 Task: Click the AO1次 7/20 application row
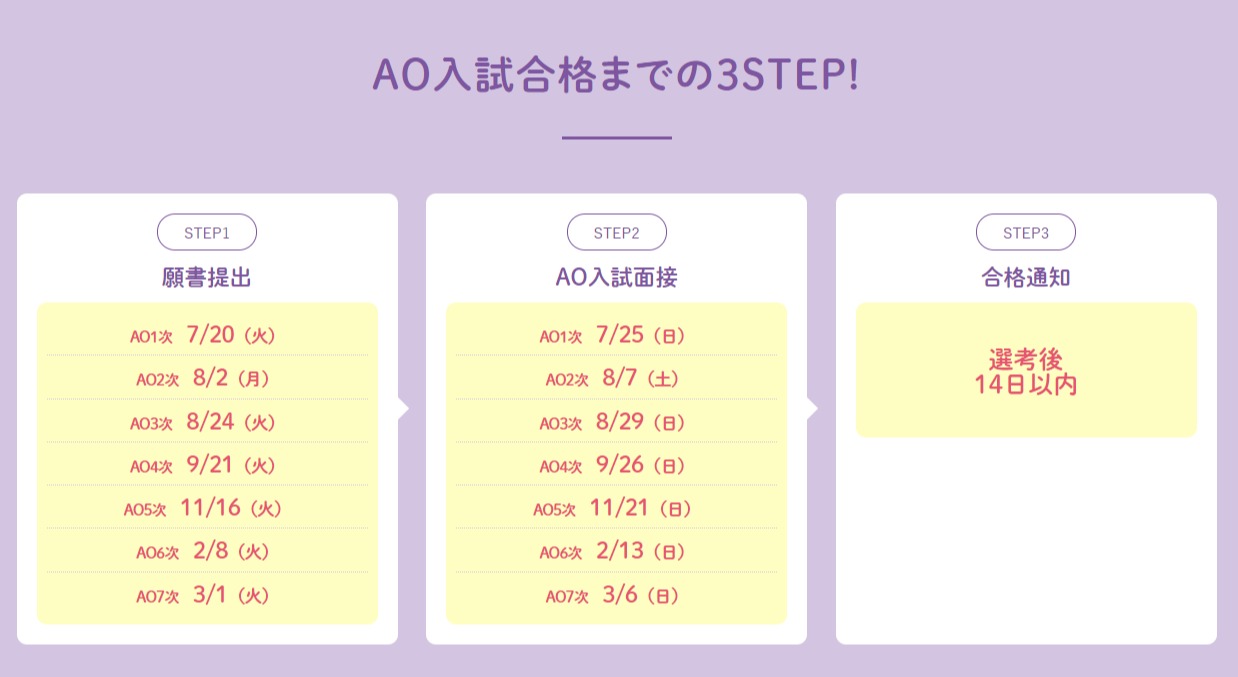click(x=207, y=335)
